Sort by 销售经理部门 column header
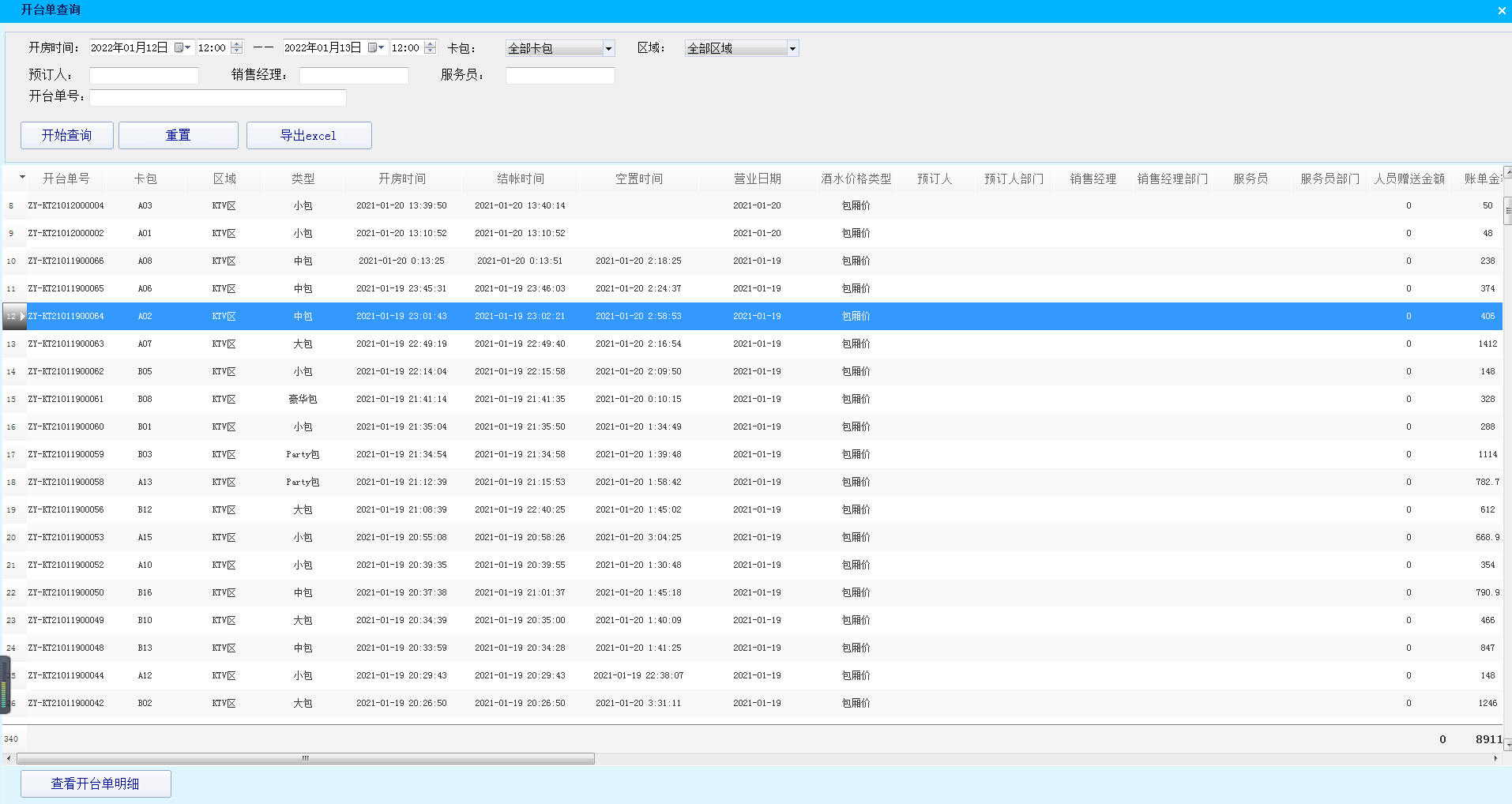The height and width of the screenshot is (804, 1512). coord(1172,179)
